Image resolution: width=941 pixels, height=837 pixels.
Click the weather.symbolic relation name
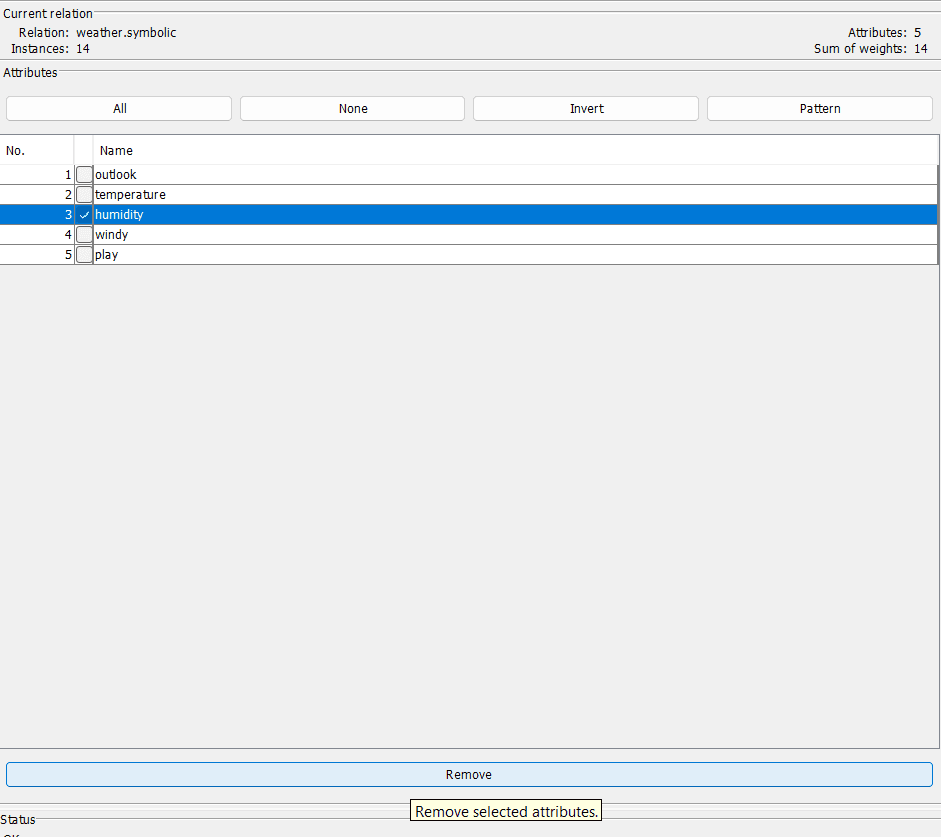(x=126, y=33)
